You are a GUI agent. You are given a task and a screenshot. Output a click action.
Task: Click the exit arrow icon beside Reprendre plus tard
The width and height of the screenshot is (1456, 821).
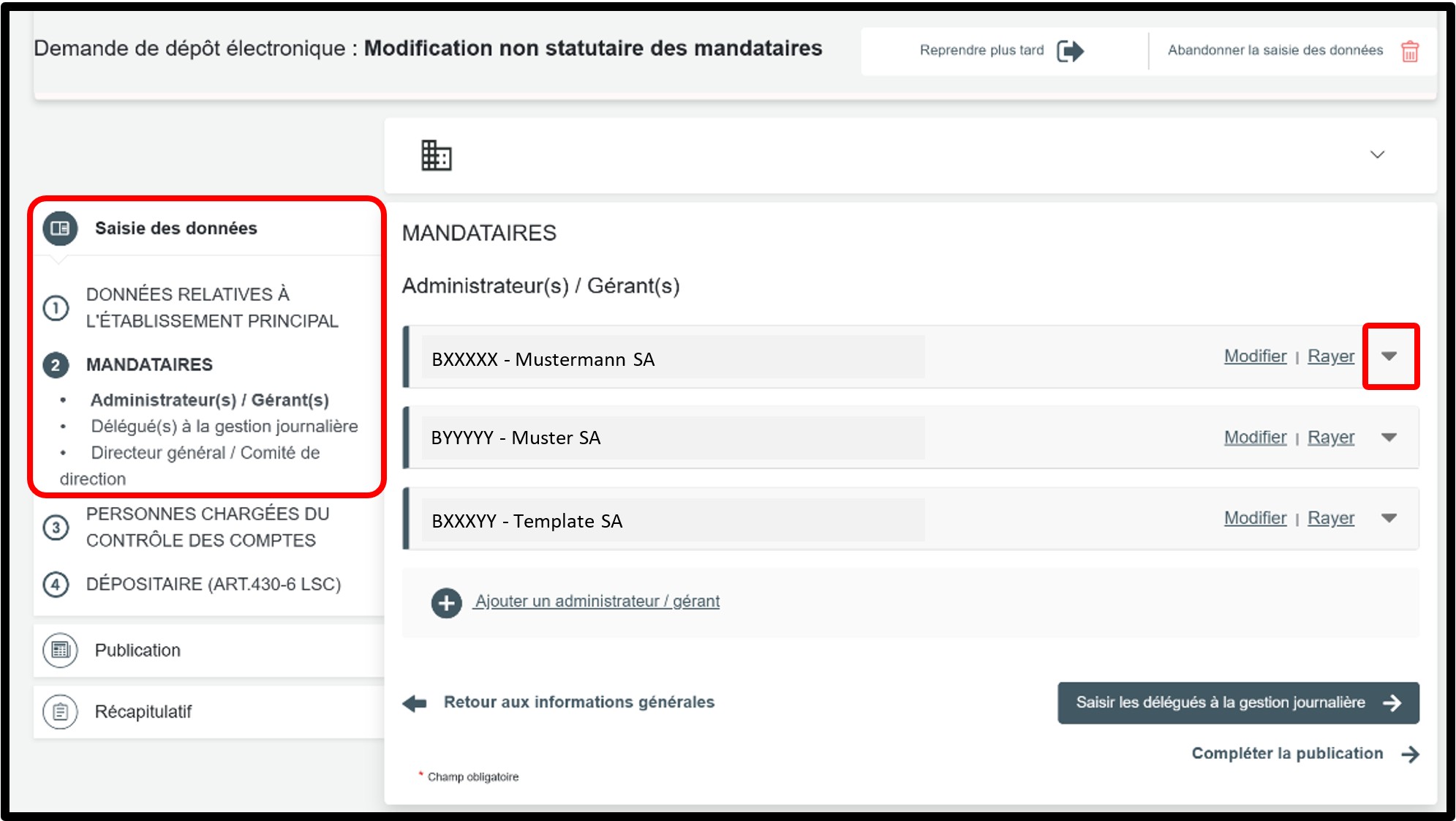tap(1070, 51)
